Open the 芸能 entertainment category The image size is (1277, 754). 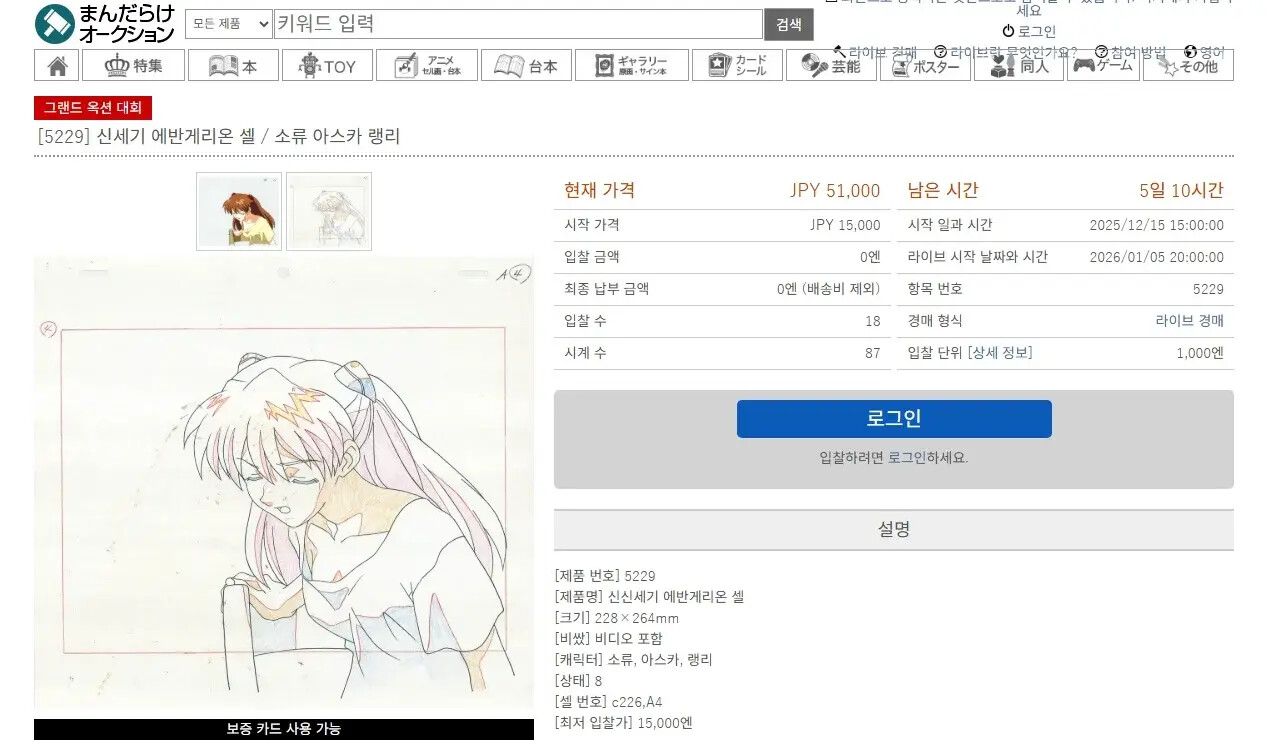(831, 65)
